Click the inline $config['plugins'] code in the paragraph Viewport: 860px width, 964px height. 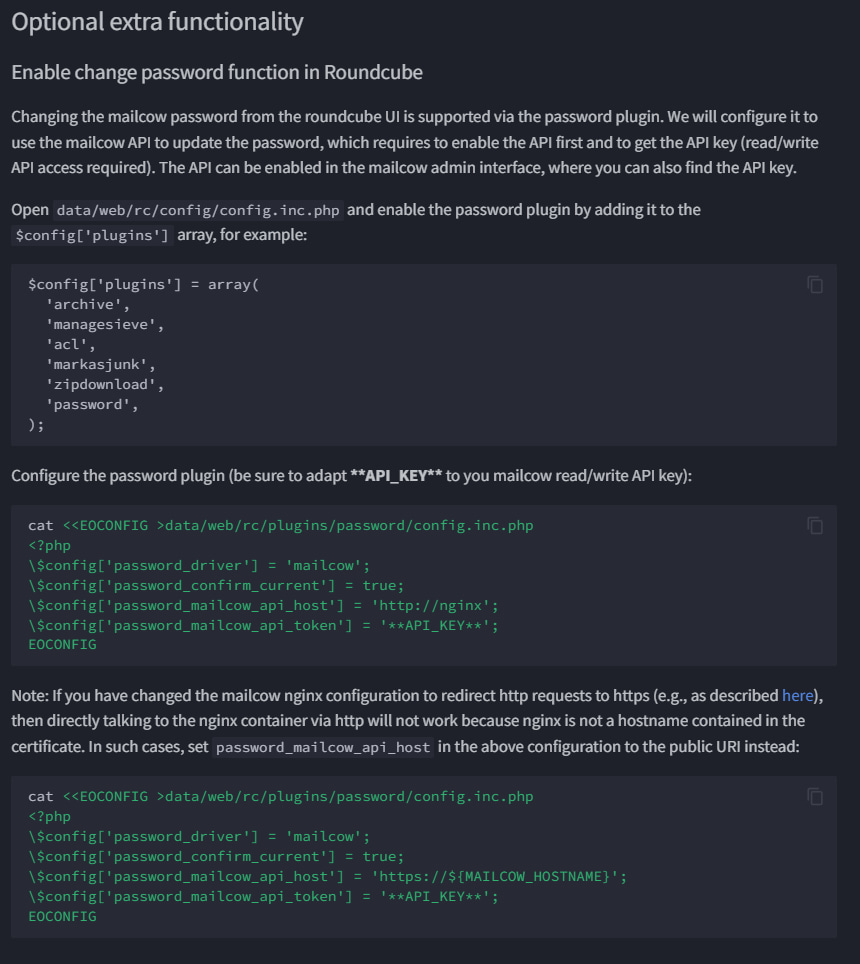point(94,236)
